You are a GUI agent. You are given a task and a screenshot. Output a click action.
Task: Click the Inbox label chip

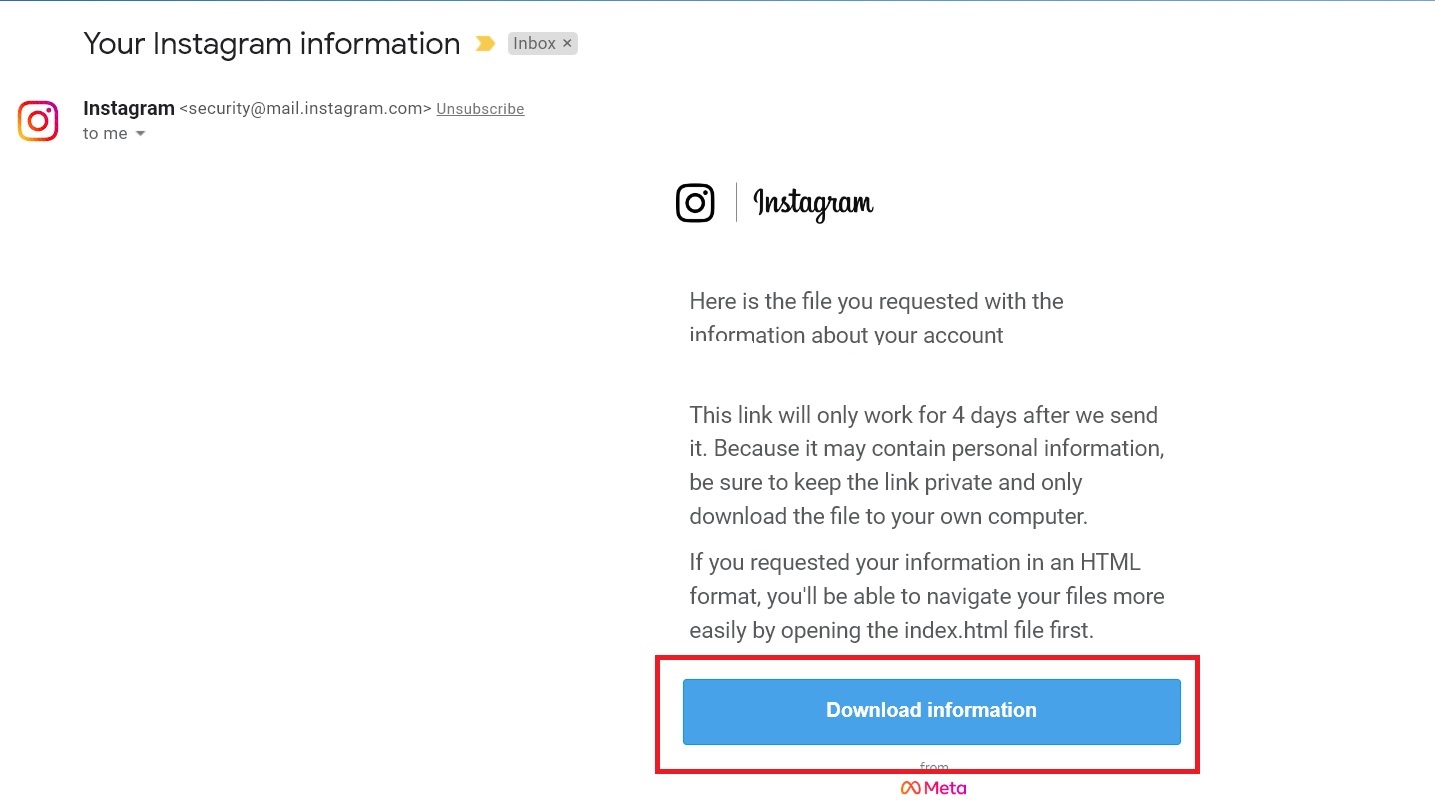[534, 44]
